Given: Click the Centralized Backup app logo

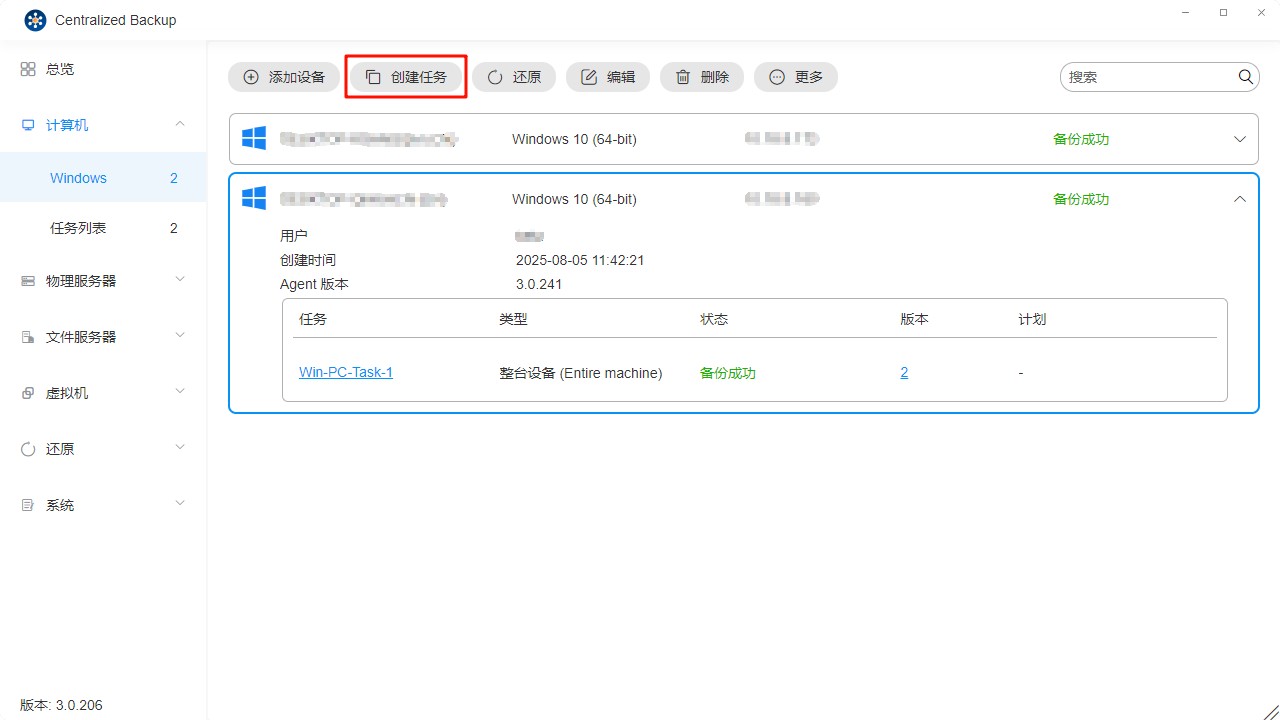Looking at the screenshot, I should (x=35, y=19).
